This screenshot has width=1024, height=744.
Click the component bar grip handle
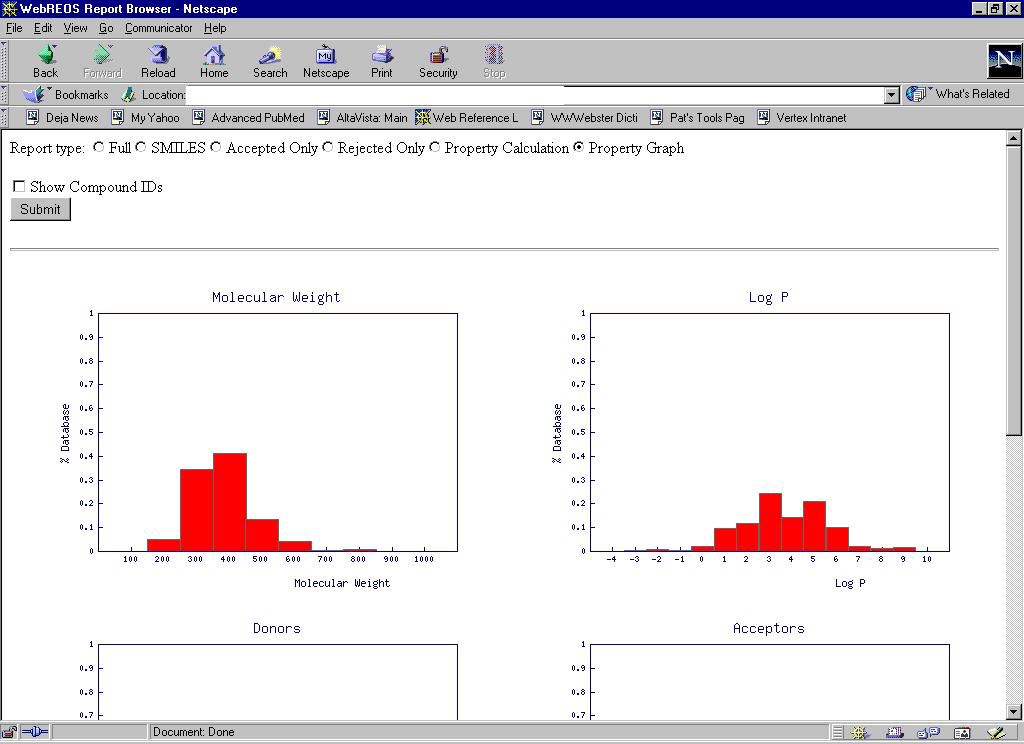pos(838,733)
